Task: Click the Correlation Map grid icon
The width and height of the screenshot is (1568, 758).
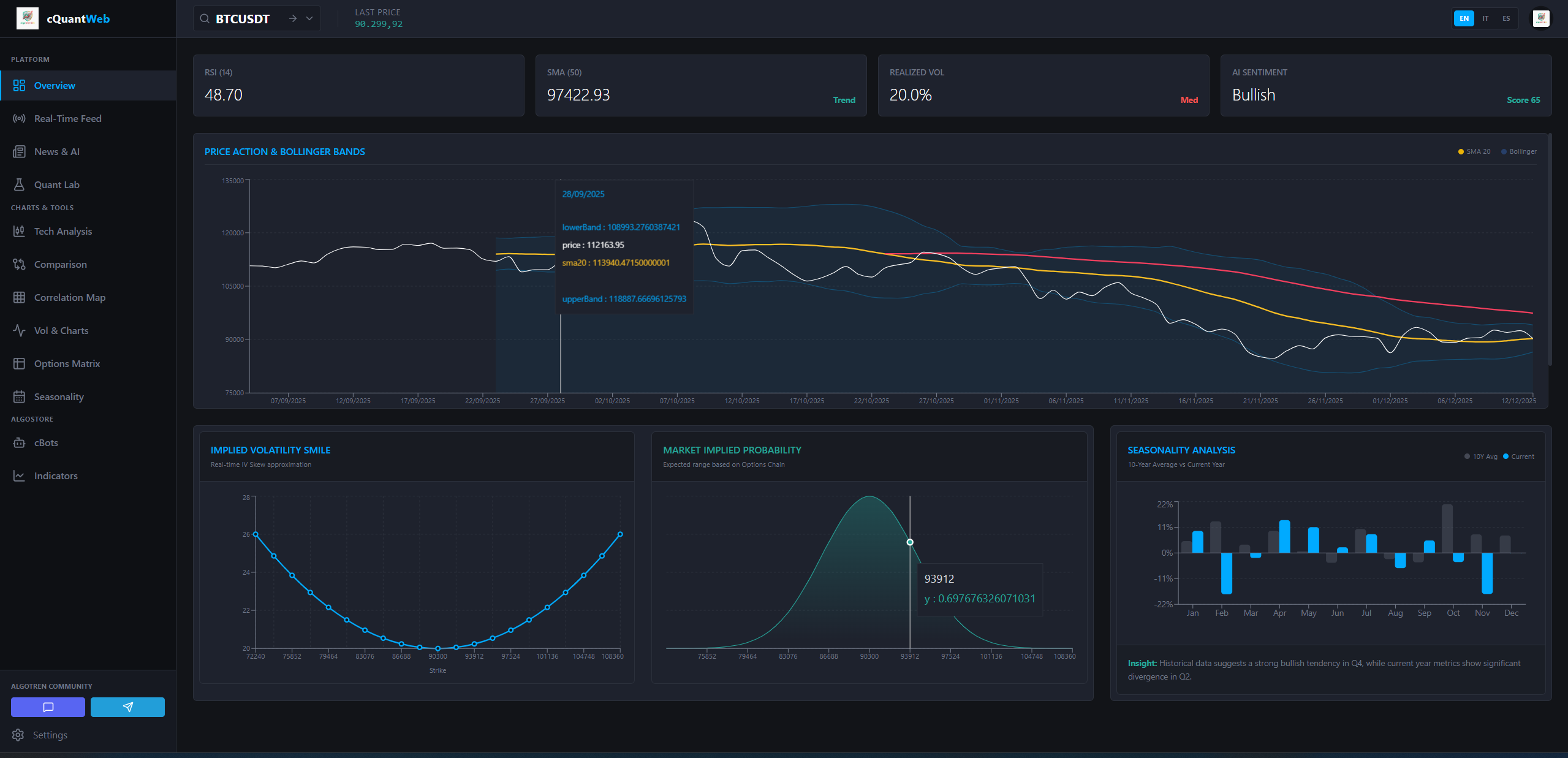Action: click(19, 297)
